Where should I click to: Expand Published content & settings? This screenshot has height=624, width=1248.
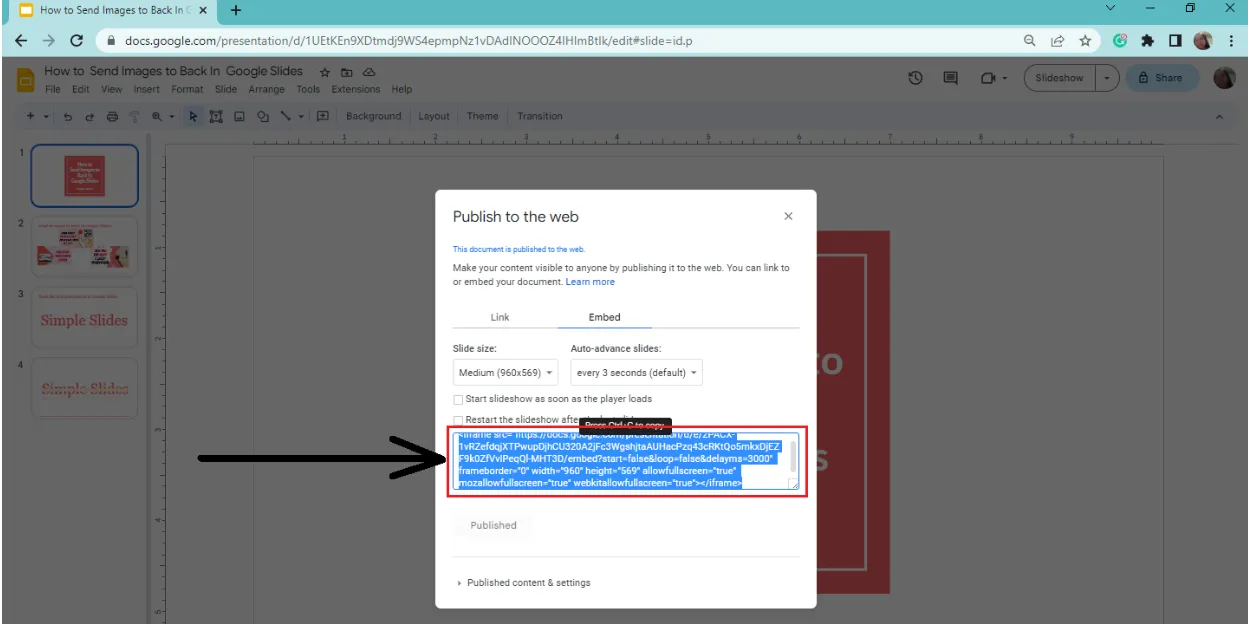(x=523, y=583)
